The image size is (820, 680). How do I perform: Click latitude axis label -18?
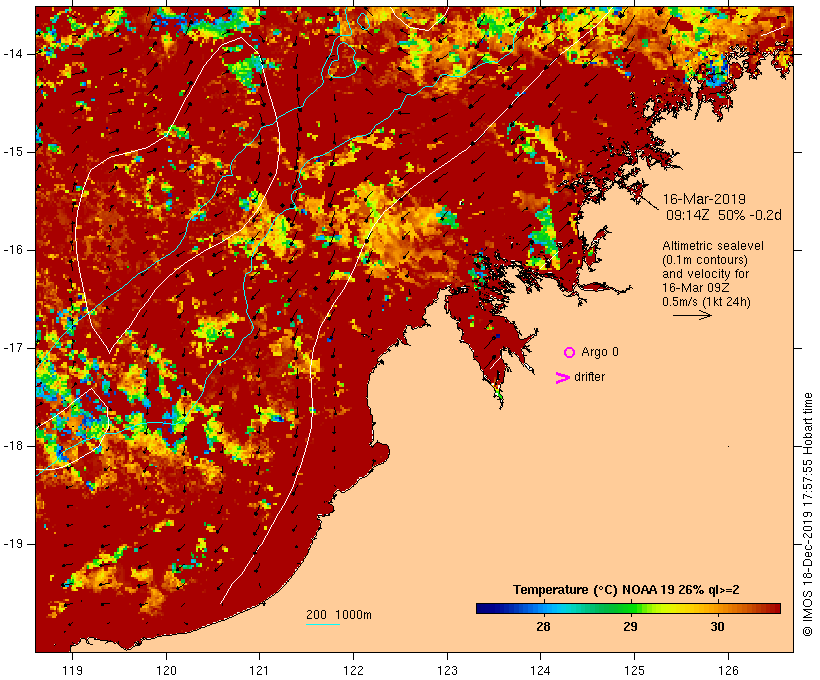click(x=13, y=446)
